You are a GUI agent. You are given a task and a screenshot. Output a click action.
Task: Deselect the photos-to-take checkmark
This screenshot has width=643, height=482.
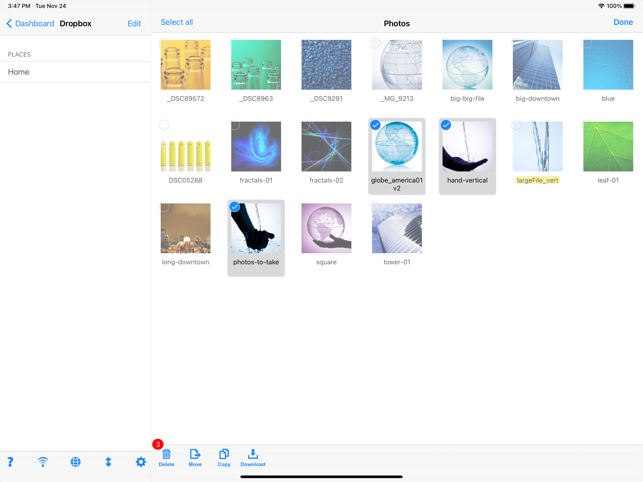235,206
